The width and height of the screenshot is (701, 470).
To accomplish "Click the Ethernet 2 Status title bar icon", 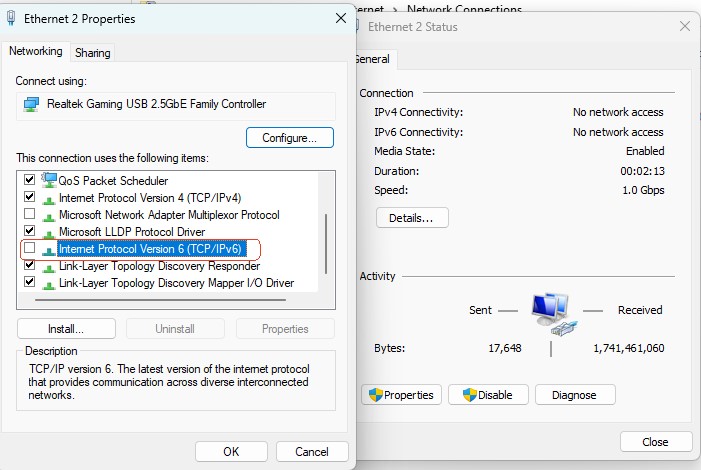I will click(x=357, y=27).
